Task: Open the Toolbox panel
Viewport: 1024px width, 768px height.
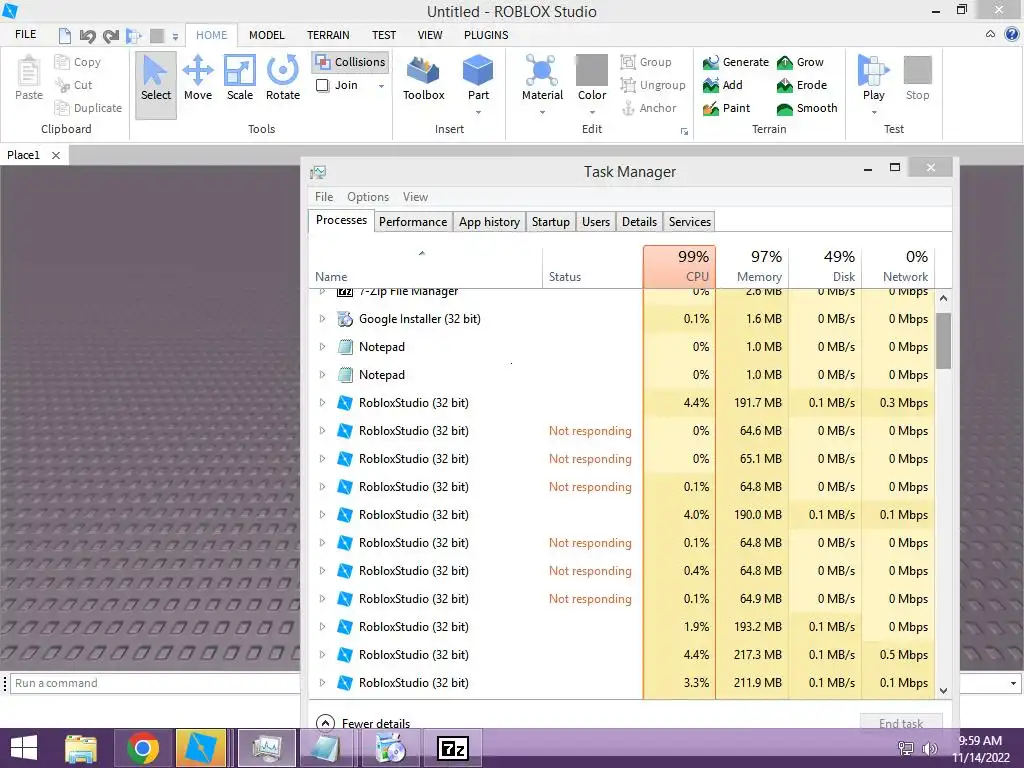Action: coord(423,78)
